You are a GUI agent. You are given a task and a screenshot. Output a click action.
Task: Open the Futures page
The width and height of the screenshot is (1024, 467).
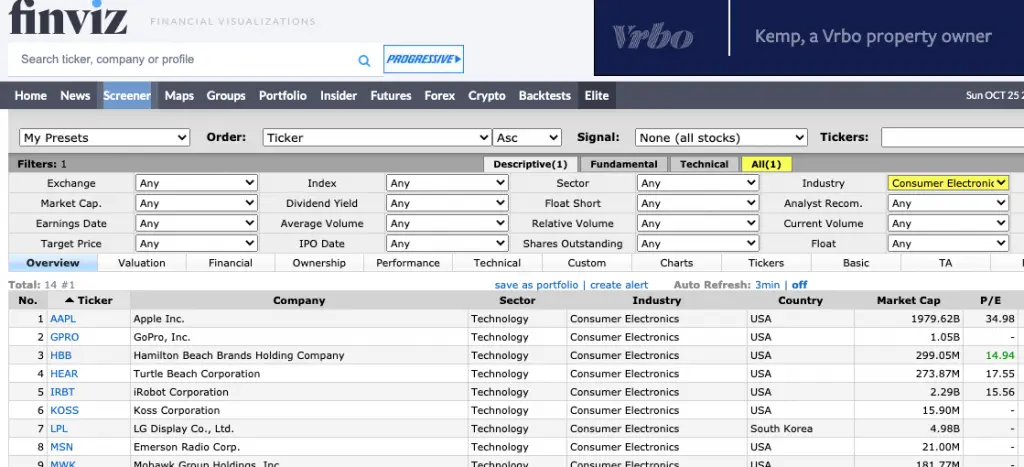point(391,95)
